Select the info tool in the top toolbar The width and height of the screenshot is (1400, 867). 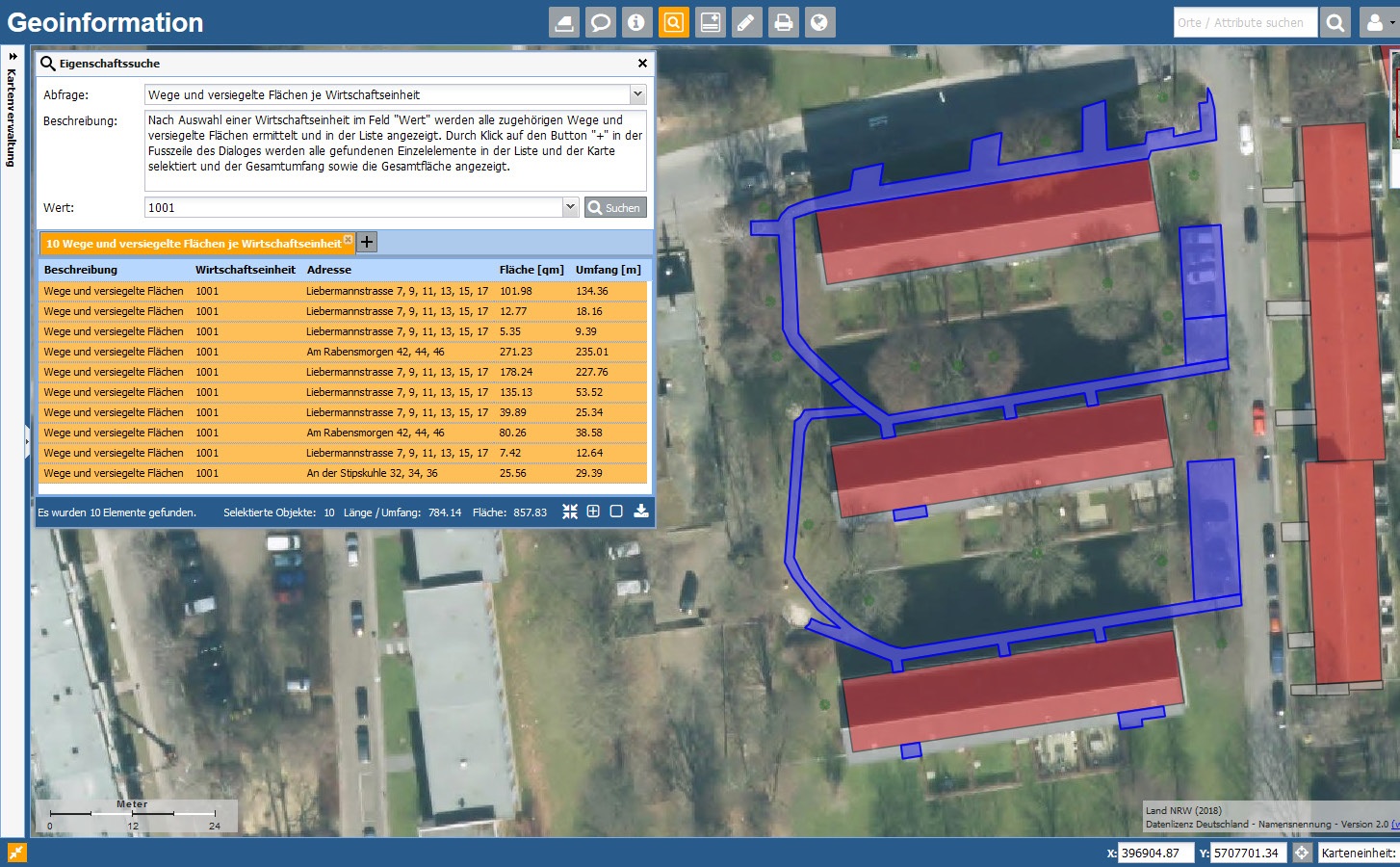pos(637,22)
